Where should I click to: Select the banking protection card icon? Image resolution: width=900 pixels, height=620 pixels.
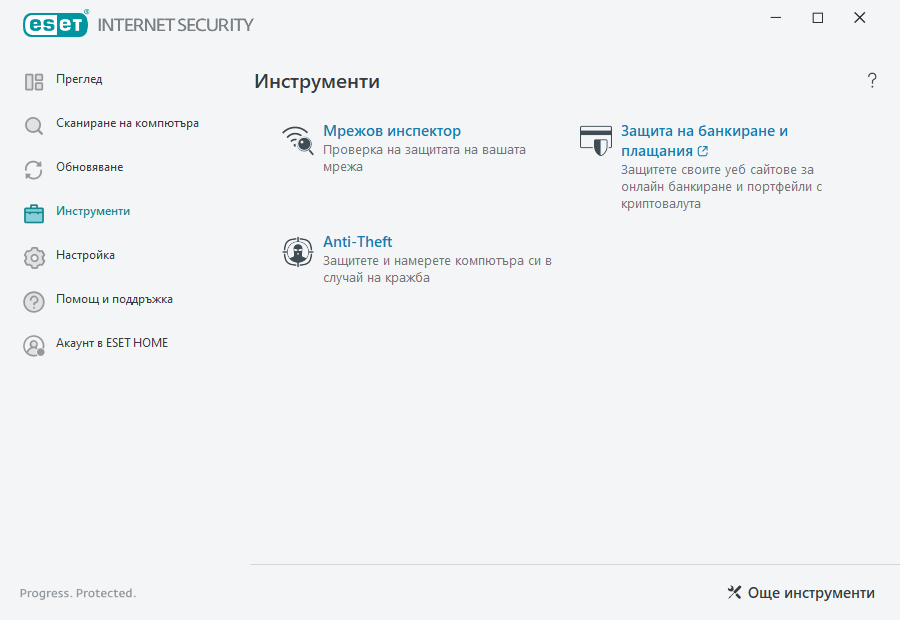click(x=595, y=140)
